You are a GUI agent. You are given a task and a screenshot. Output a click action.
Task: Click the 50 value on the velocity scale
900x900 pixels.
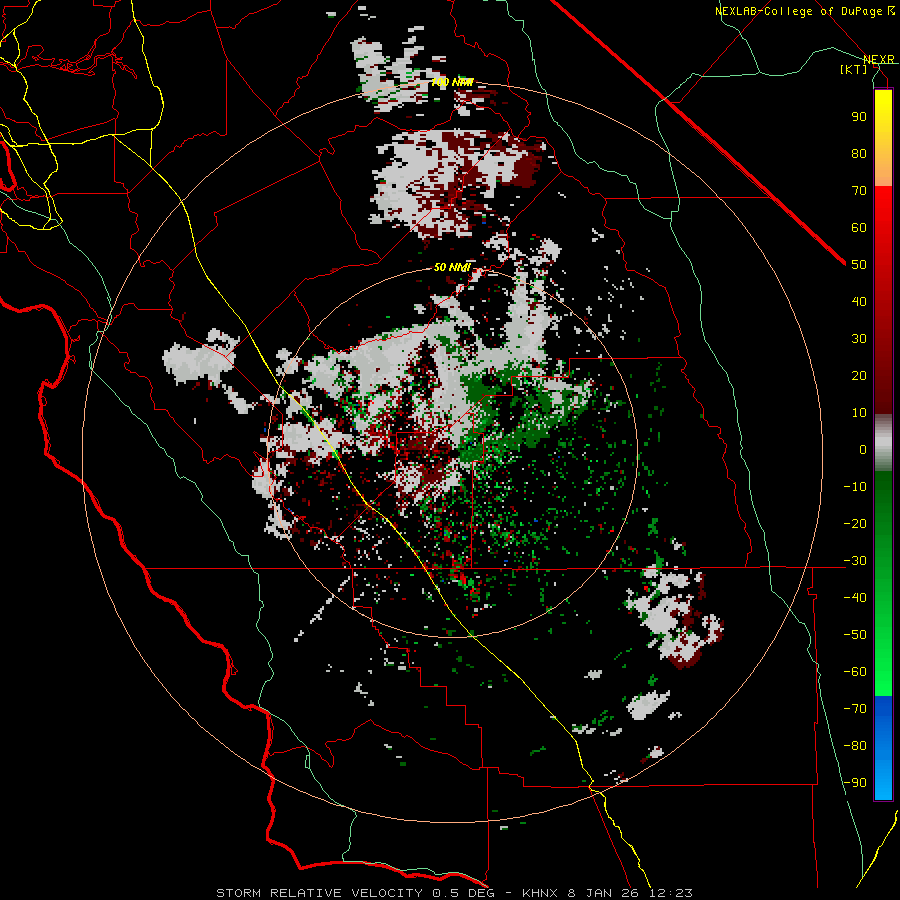(859, 265)
